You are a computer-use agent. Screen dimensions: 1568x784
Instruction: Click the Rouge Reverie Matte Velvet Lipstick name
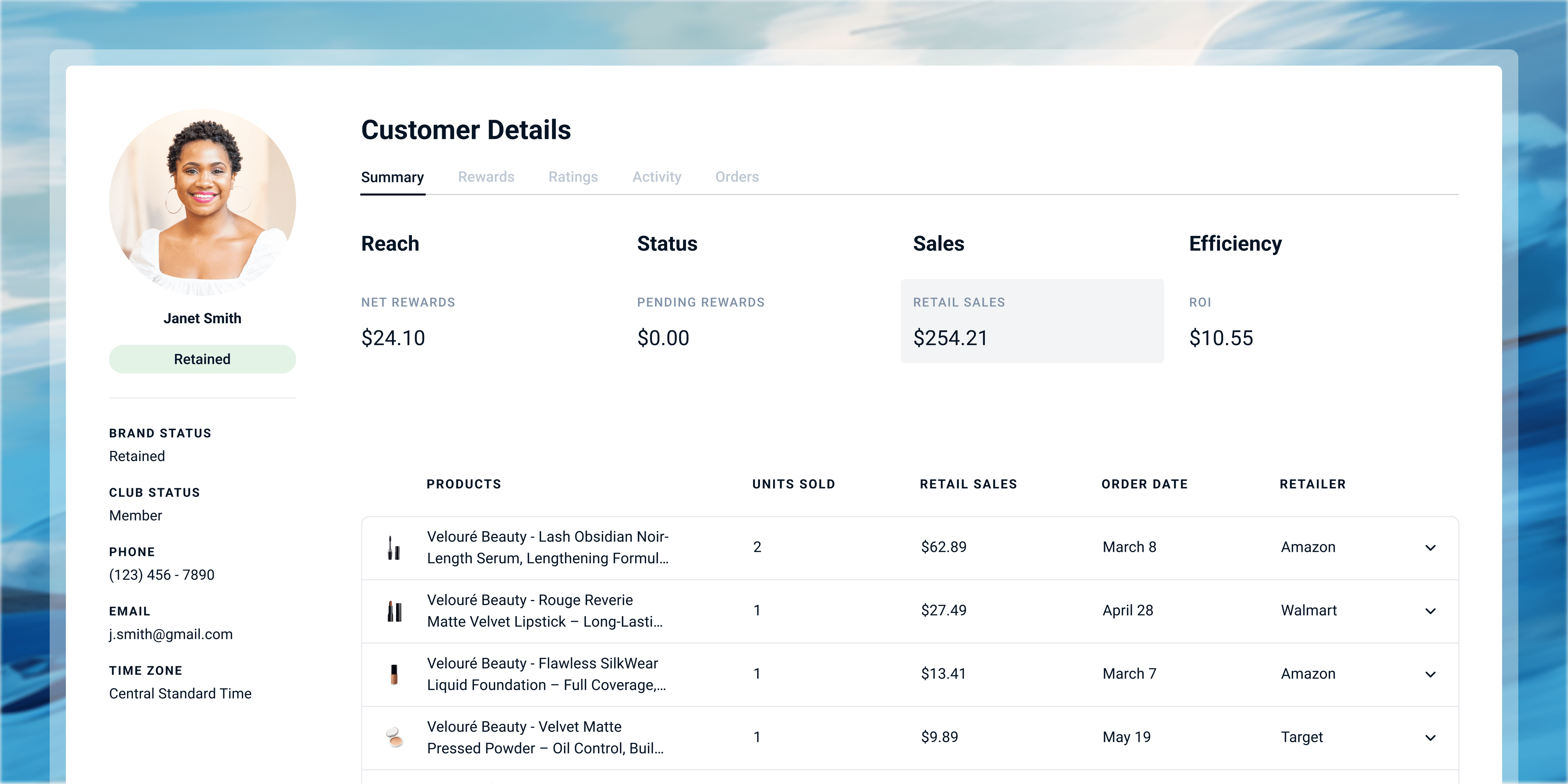click(x=545, y=610)
